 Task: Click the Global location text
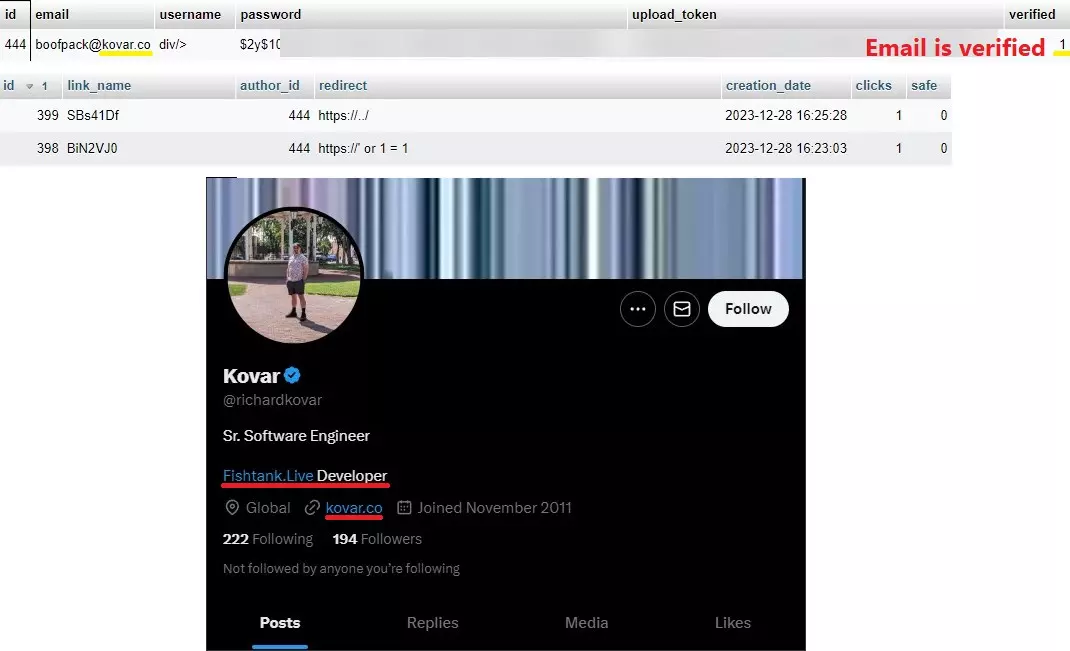pos(268,508)
